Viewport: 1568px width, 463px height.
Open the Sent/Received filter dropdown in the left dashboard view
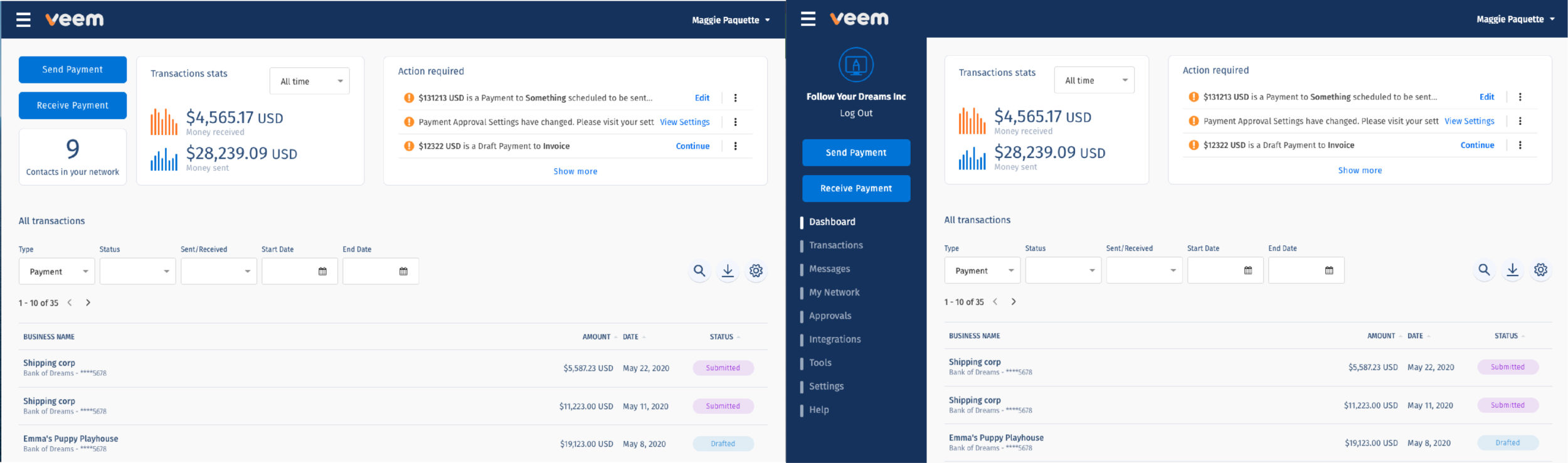pos(219,272)
